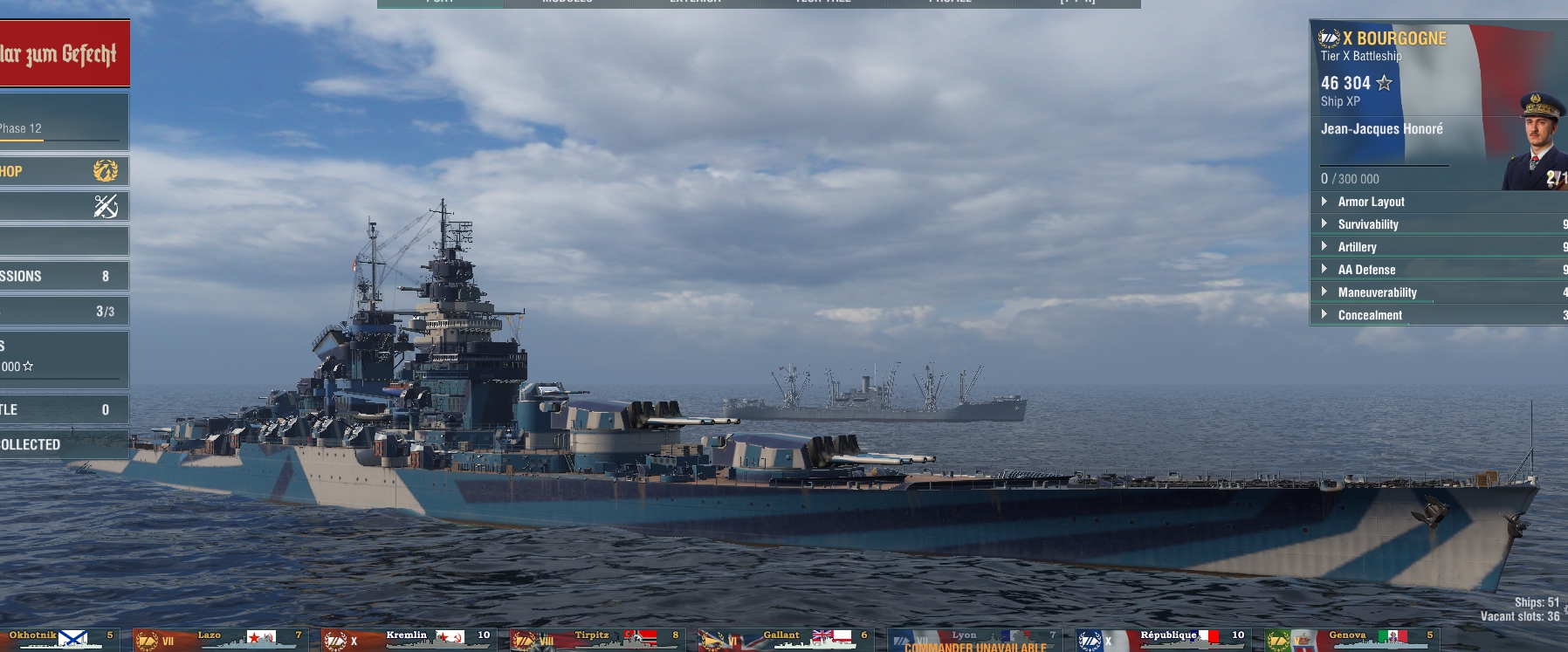Switch to the PORT tab at top

(x=440, y=3)
